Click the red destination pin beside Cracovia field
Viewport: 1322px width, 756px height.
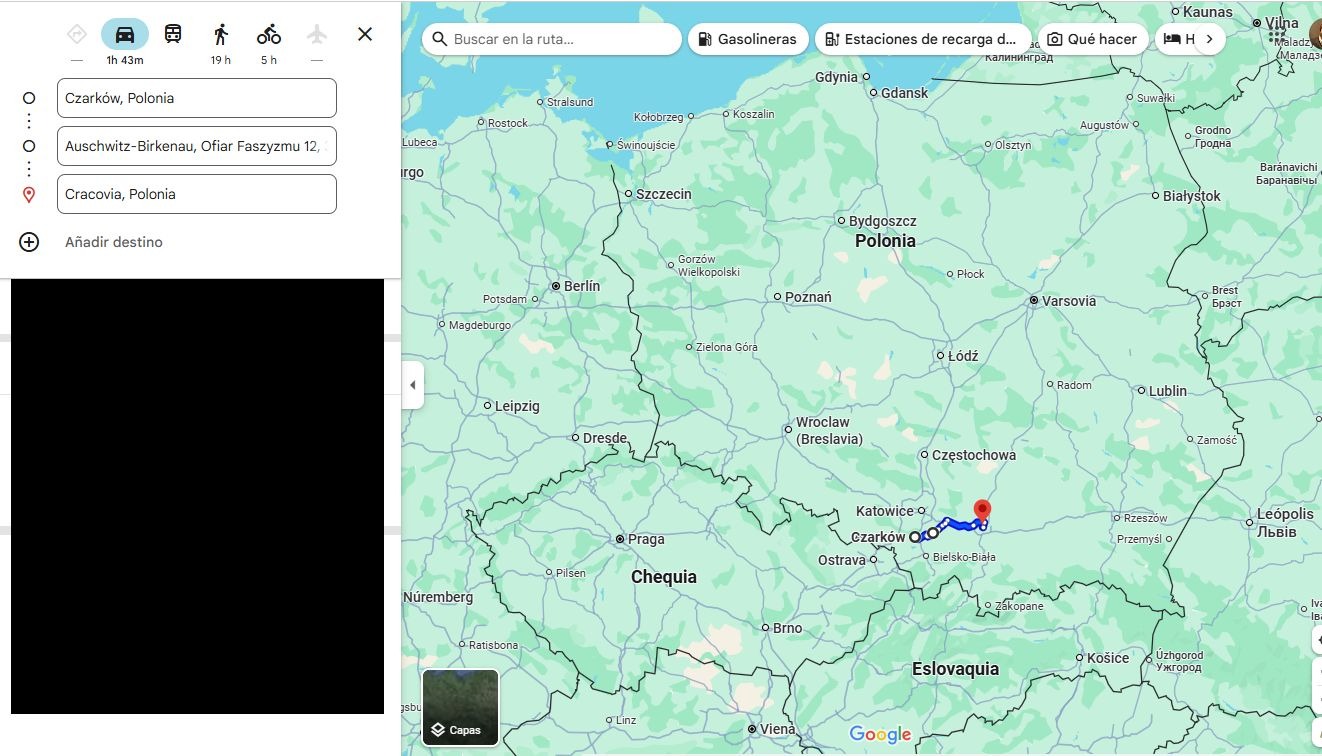(29, 195)
